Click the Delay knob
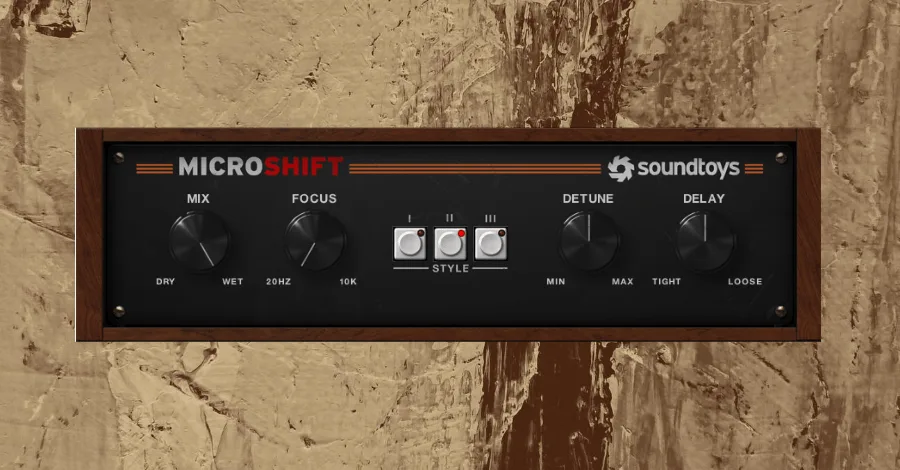The width and height of the screenshot is (900, 470). [x=705, y=240]
